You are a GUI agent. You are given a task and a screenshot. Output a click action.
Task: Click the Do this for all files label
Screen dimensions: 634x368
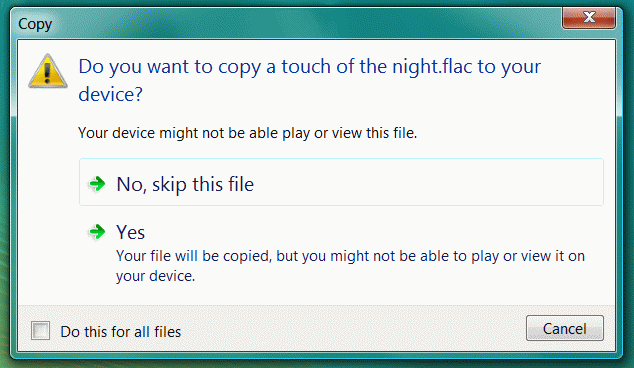click(120, 332)
